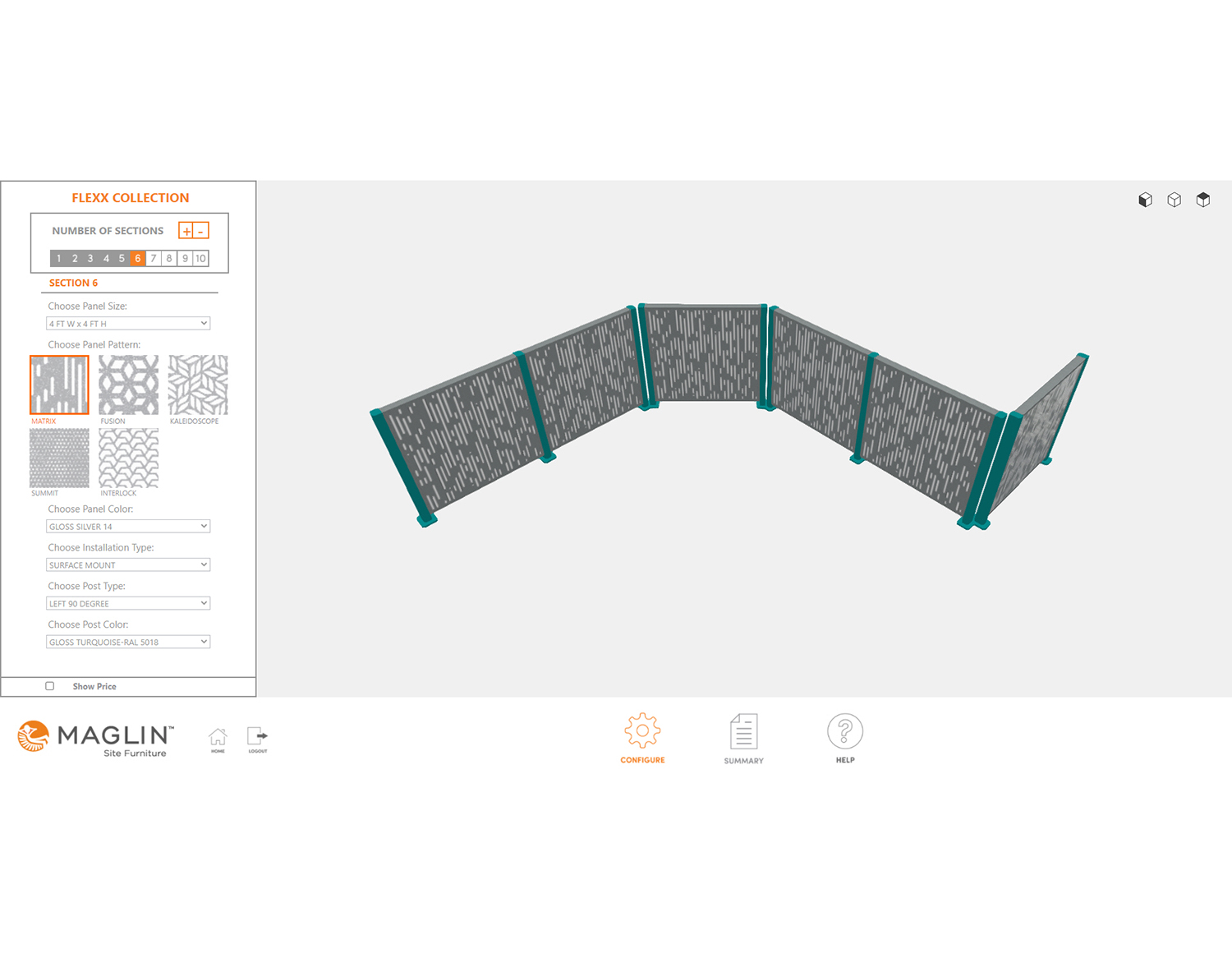The image size is (1232, 963).
Task: Select section 4
Action: click(x=106, y=258)
